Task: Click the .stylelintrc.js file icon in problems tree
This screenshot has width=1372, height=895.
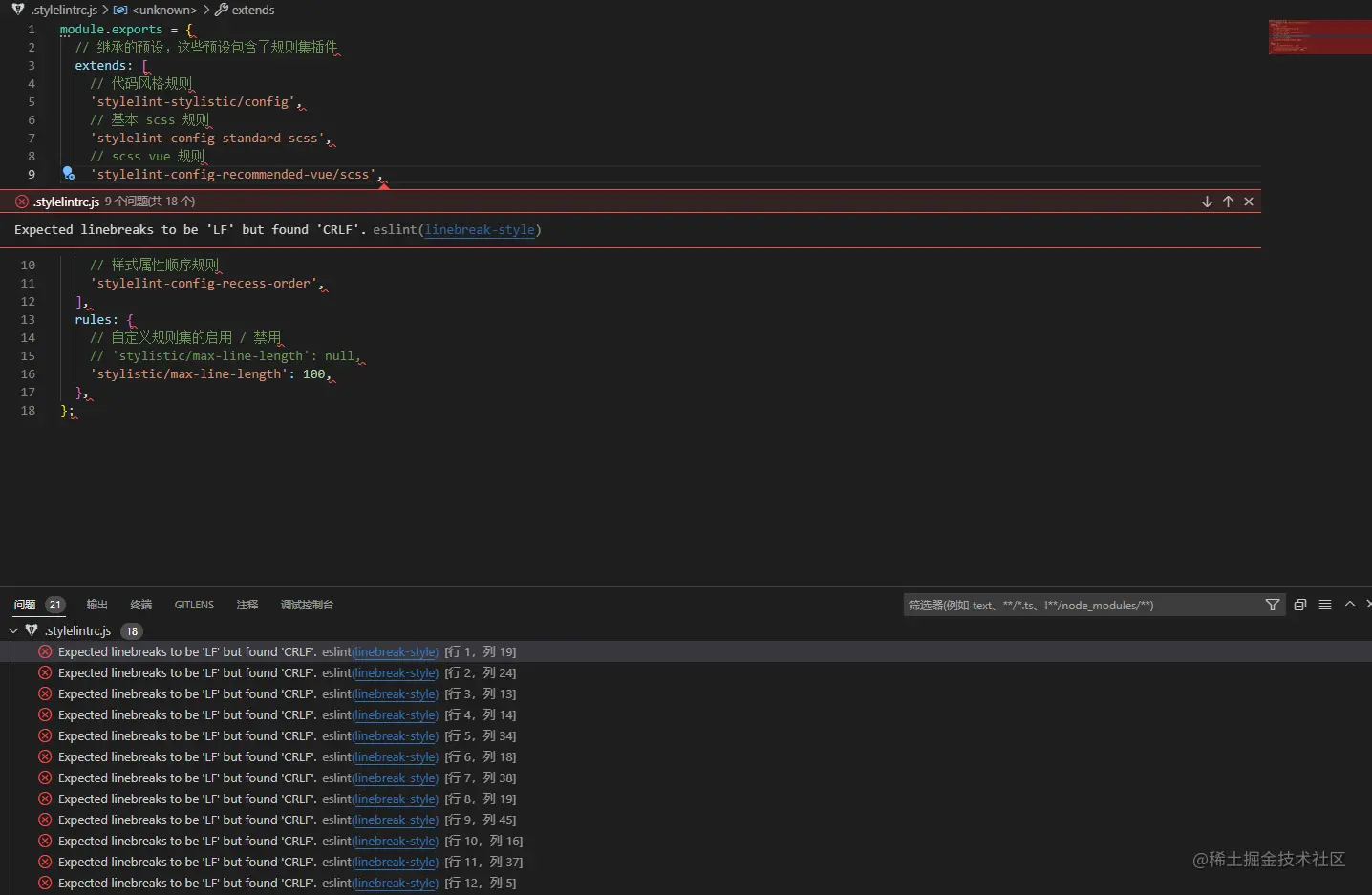Action: point(32,630)
